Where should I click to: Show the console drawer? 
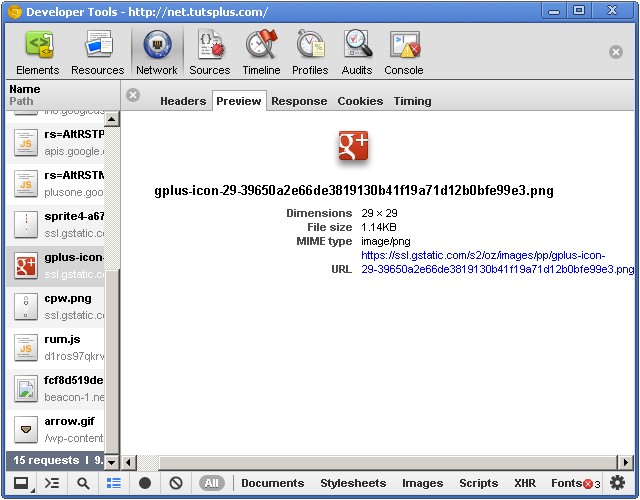52,484
